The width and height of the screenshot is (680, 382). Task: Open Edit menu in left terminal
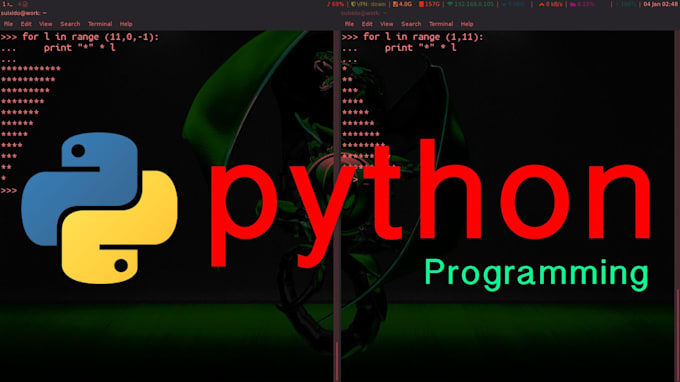coord(26,24)
